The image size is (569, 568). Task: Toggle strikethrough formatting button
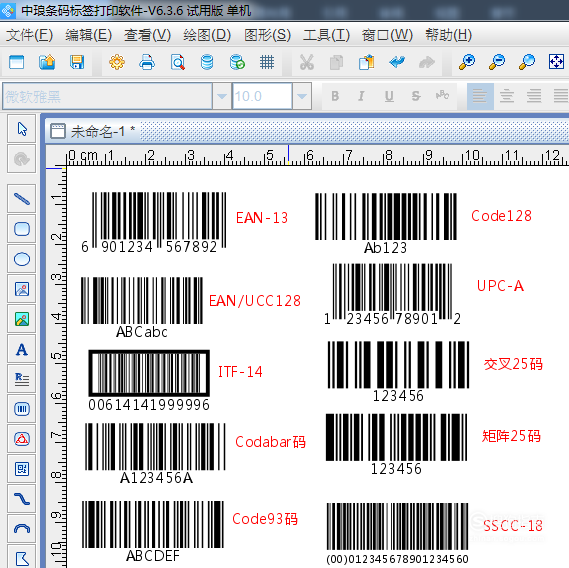(x=416, y=96)
